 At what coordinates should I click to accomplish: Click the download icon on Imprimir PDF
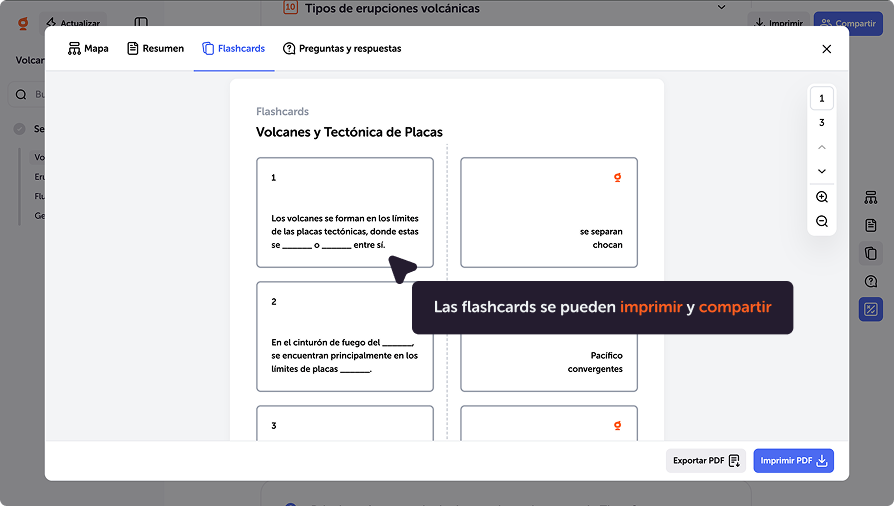click(x=822, y=460)
